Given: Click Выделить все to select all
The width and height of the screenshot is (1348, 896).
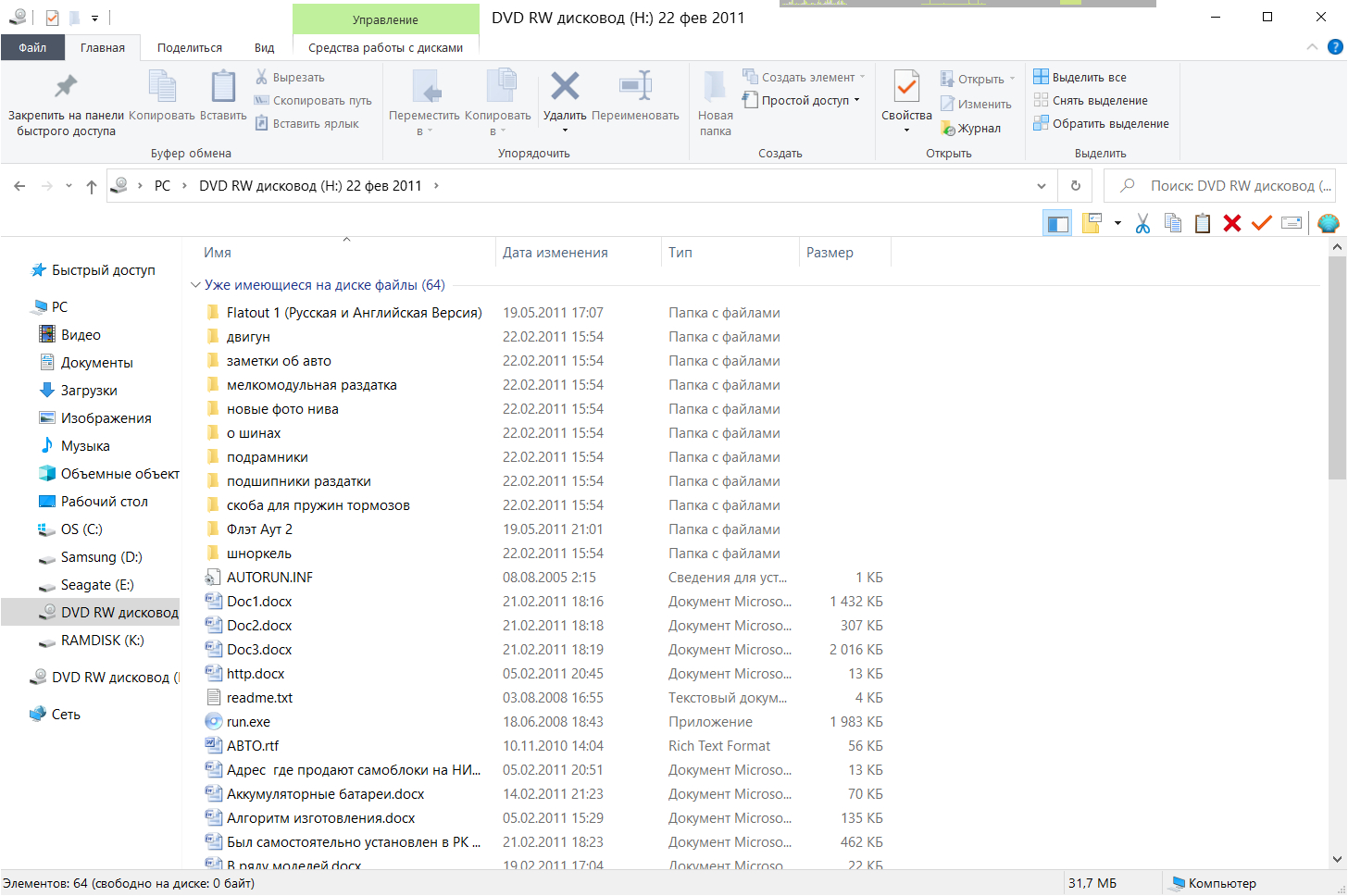Looking at the screenshot, I should pos(1080,78).
